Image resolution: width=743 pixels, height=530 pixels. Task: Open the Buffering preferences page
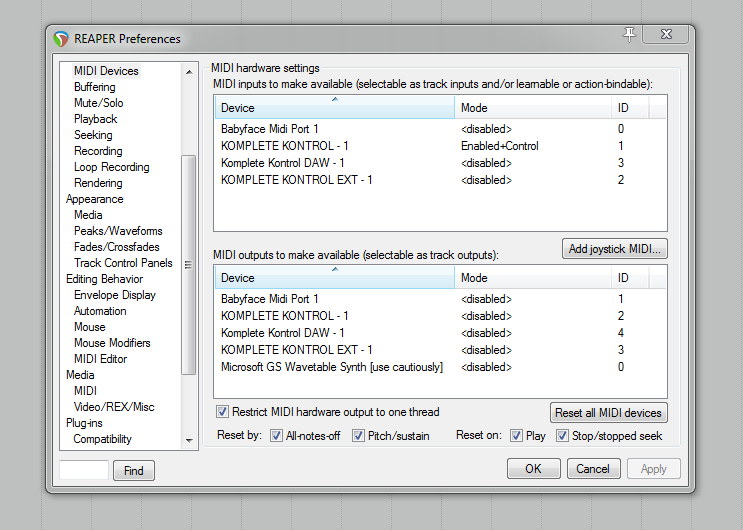pyautogui.click(x=95, y=87)
